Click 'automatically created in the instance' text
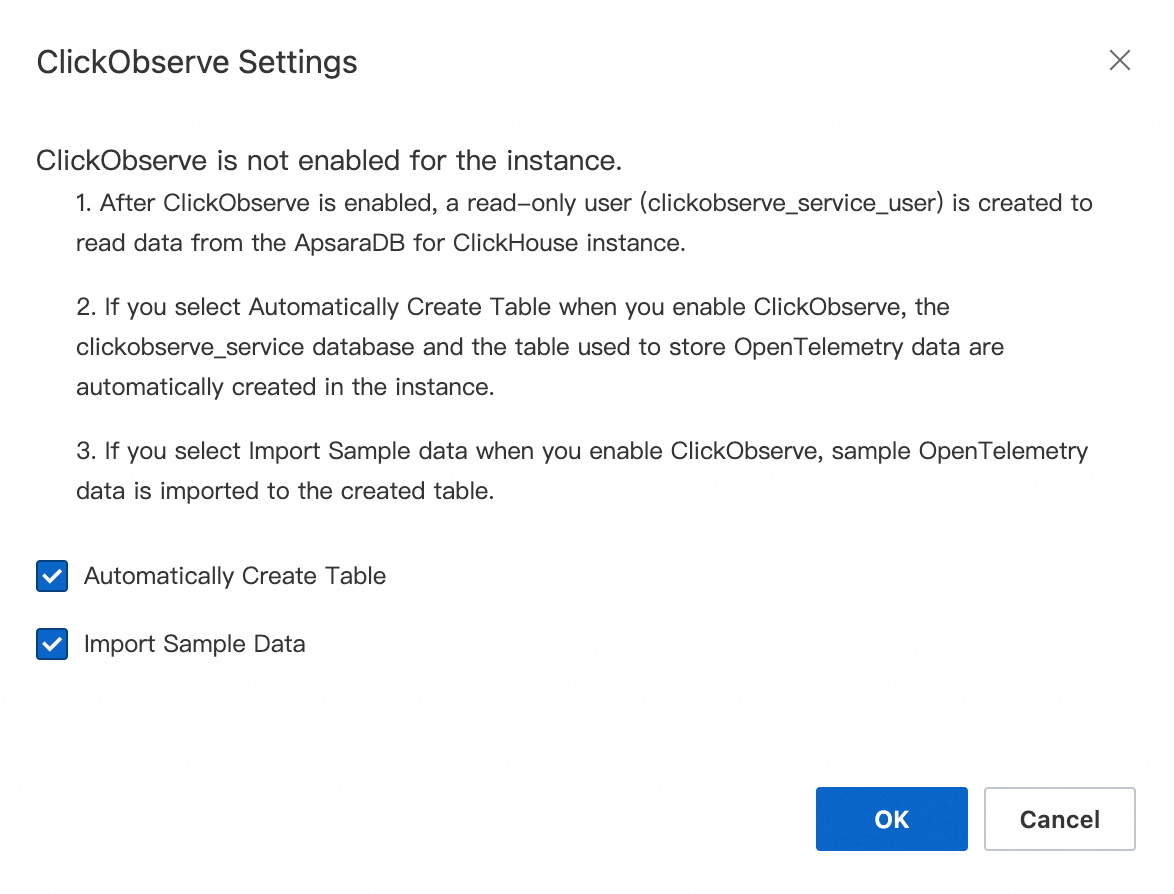Image resolution: width=1174 pixels, height=894 pixels. 285,387
